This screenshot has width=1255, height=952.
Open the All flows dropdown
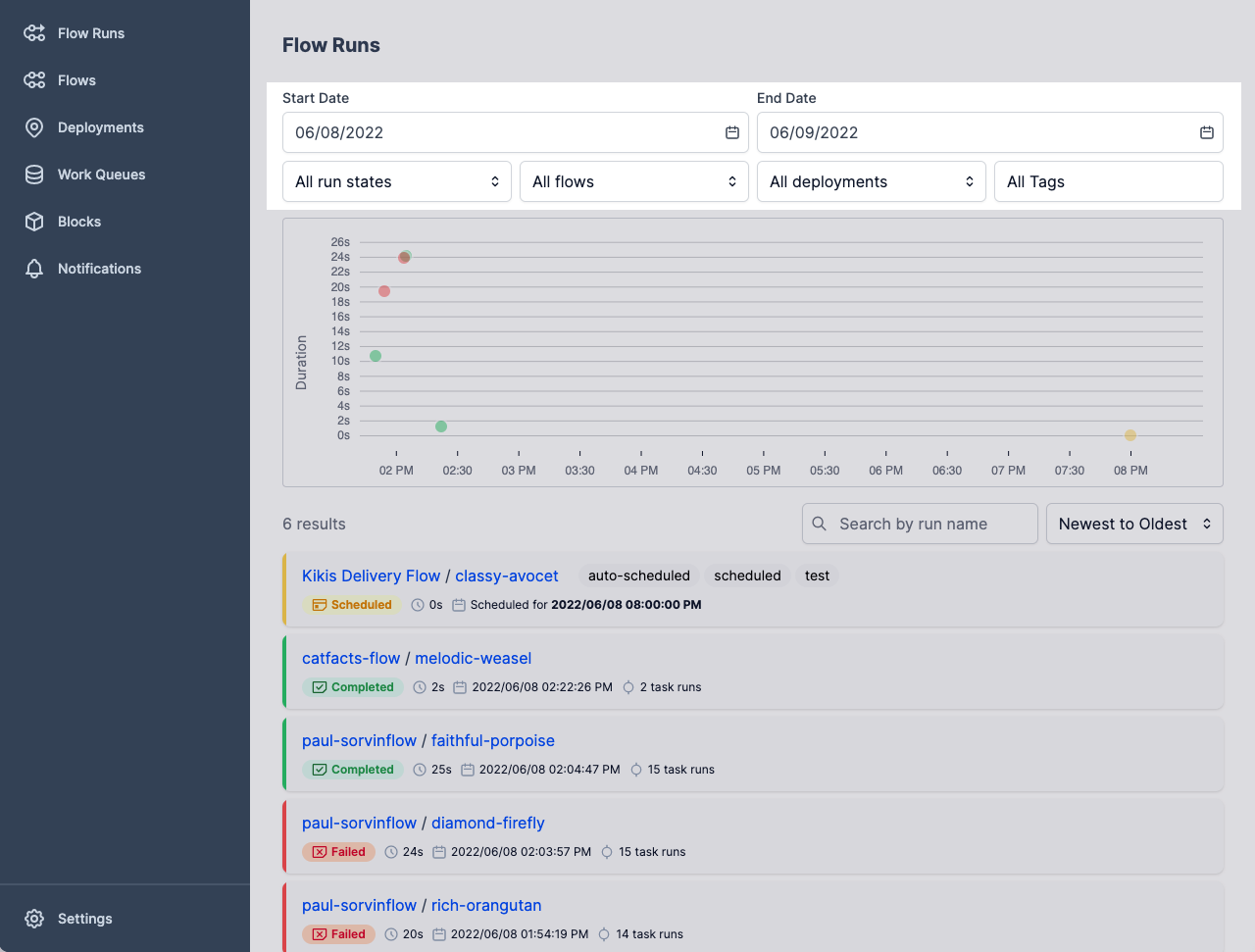(634, 181)
